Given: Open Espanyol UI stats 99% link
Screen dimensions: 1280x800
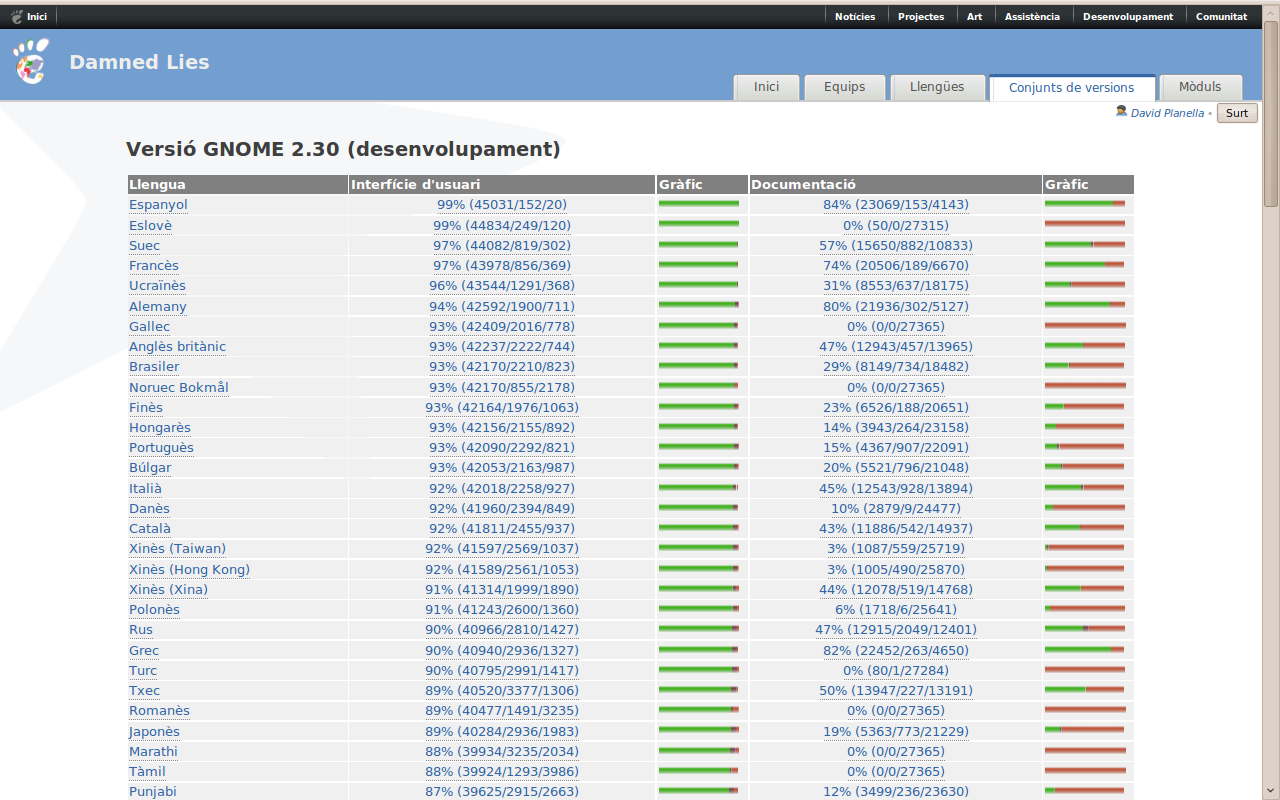Looking at the screenshot, I should click(501, 205).
